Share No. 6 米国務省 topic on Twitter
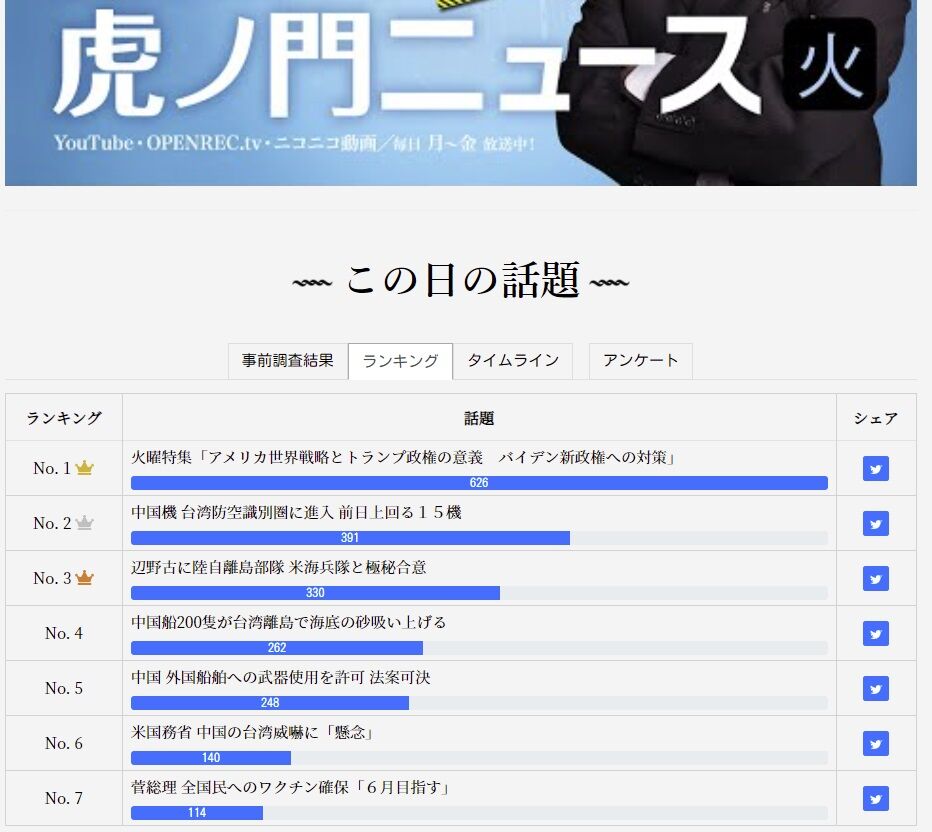 pos(876,743)
